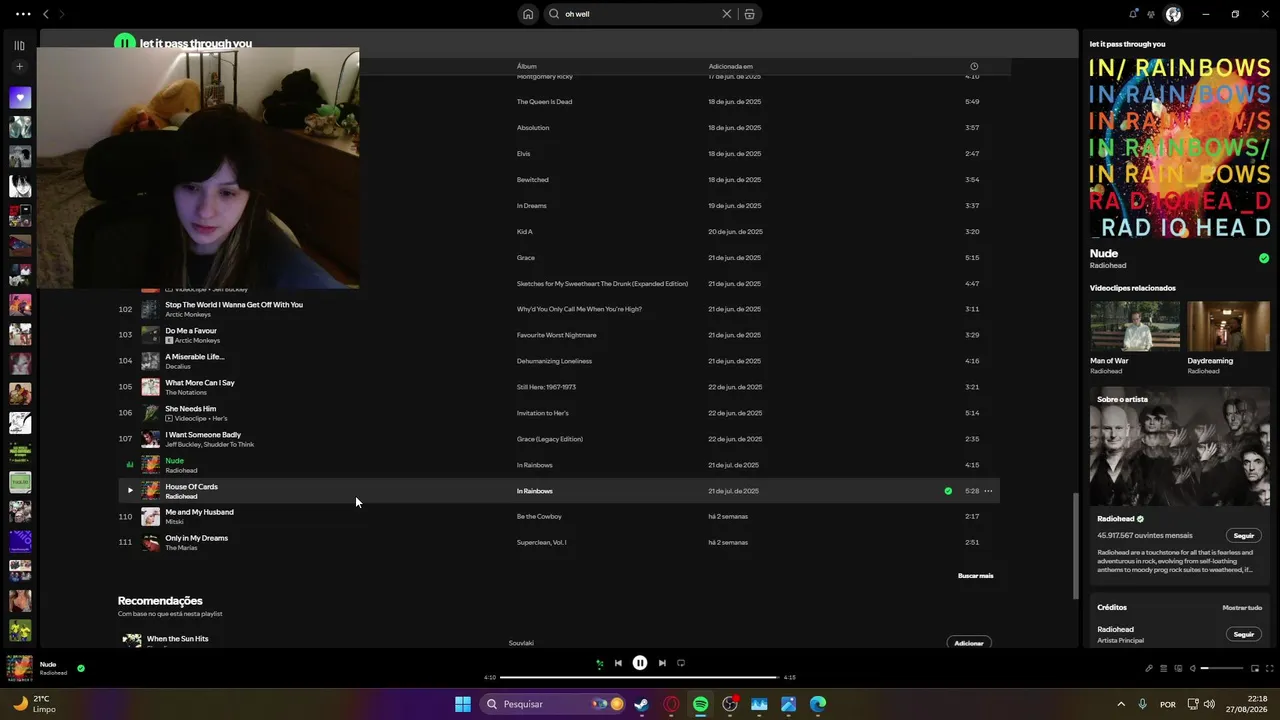Click the song progress bar
The height and width of the screenshot is (720, 1280).
tap(639, 677)
